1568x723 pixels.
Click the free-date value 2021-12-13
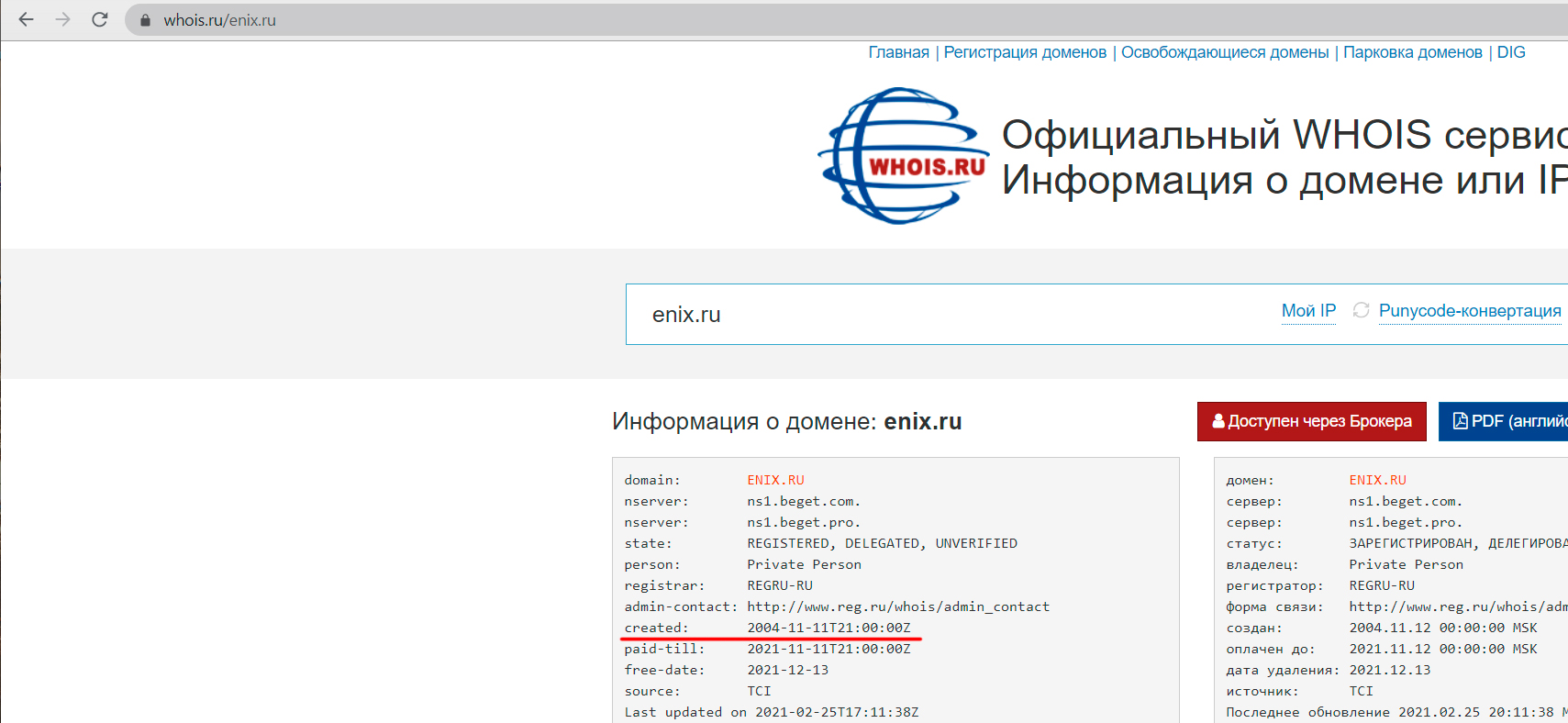787,670
